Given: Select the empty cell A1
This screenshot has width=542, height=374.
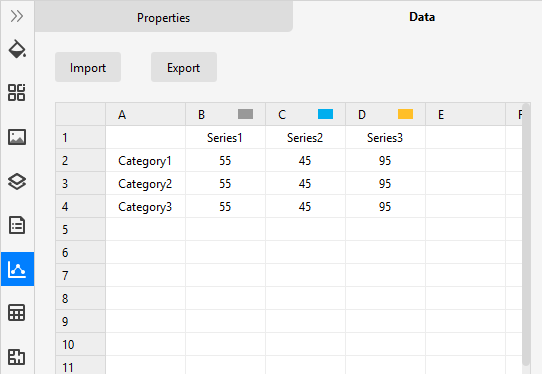Looking at the screenshot, I should click(146, 138).
